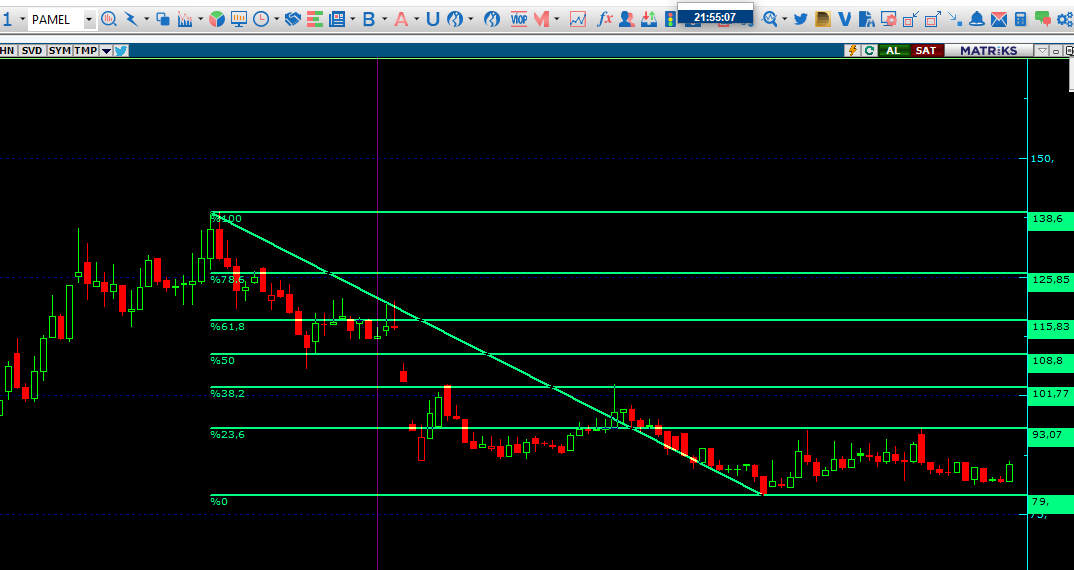Image resolution: width=1074 pixels, height=570 pixels.
Task: Open the fx formula icon
Action: pyautogui.click(x=604, y=19)
